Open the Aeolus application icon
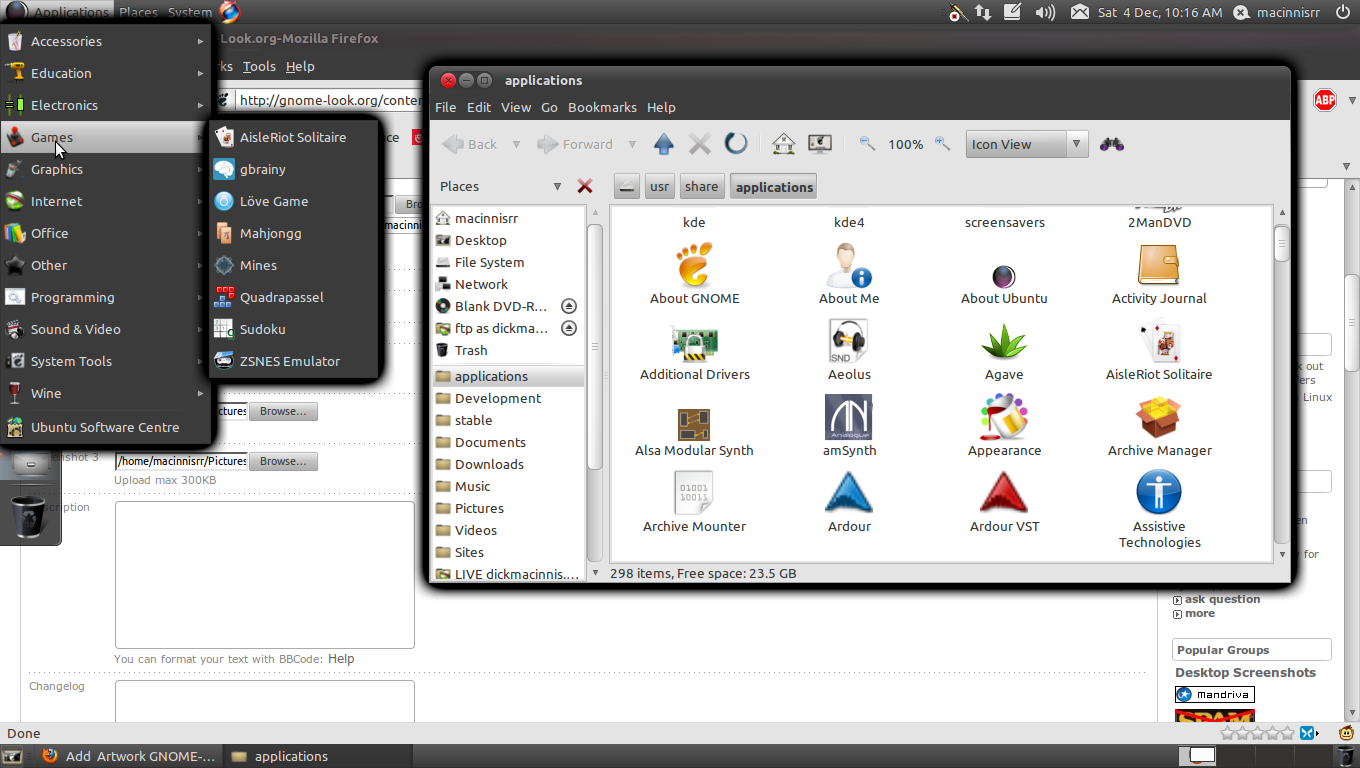1360x768 pixels. [849, 342]
